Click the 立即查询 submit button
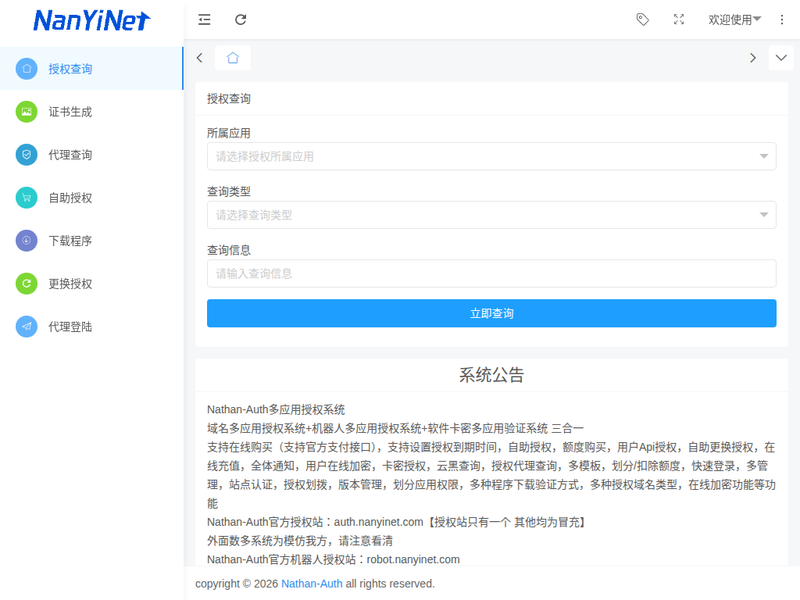Viewport: 800px width, 600px height. (x=491, y=313)
